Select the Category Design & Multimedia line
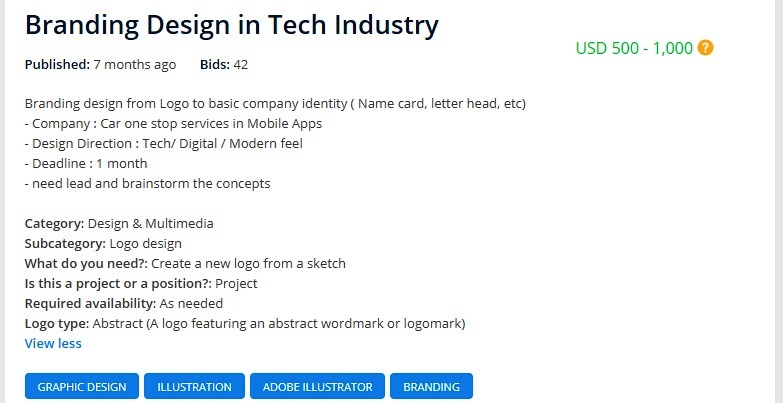The image size is (783, 403). click(x=118, y=223)
